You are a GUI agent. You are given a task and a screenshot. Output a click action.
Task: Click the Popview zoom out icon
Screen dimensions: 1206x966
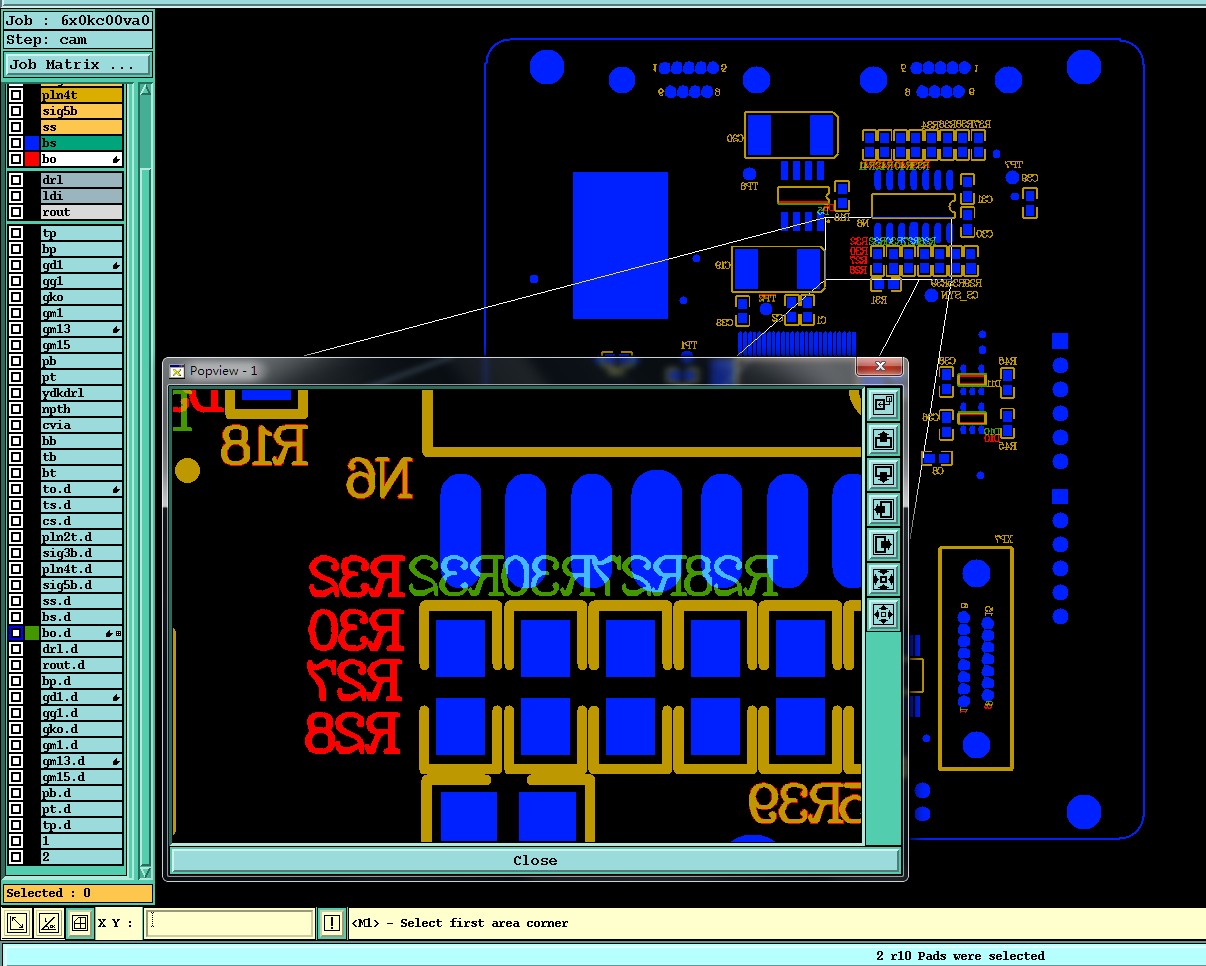tap(883, 614)
